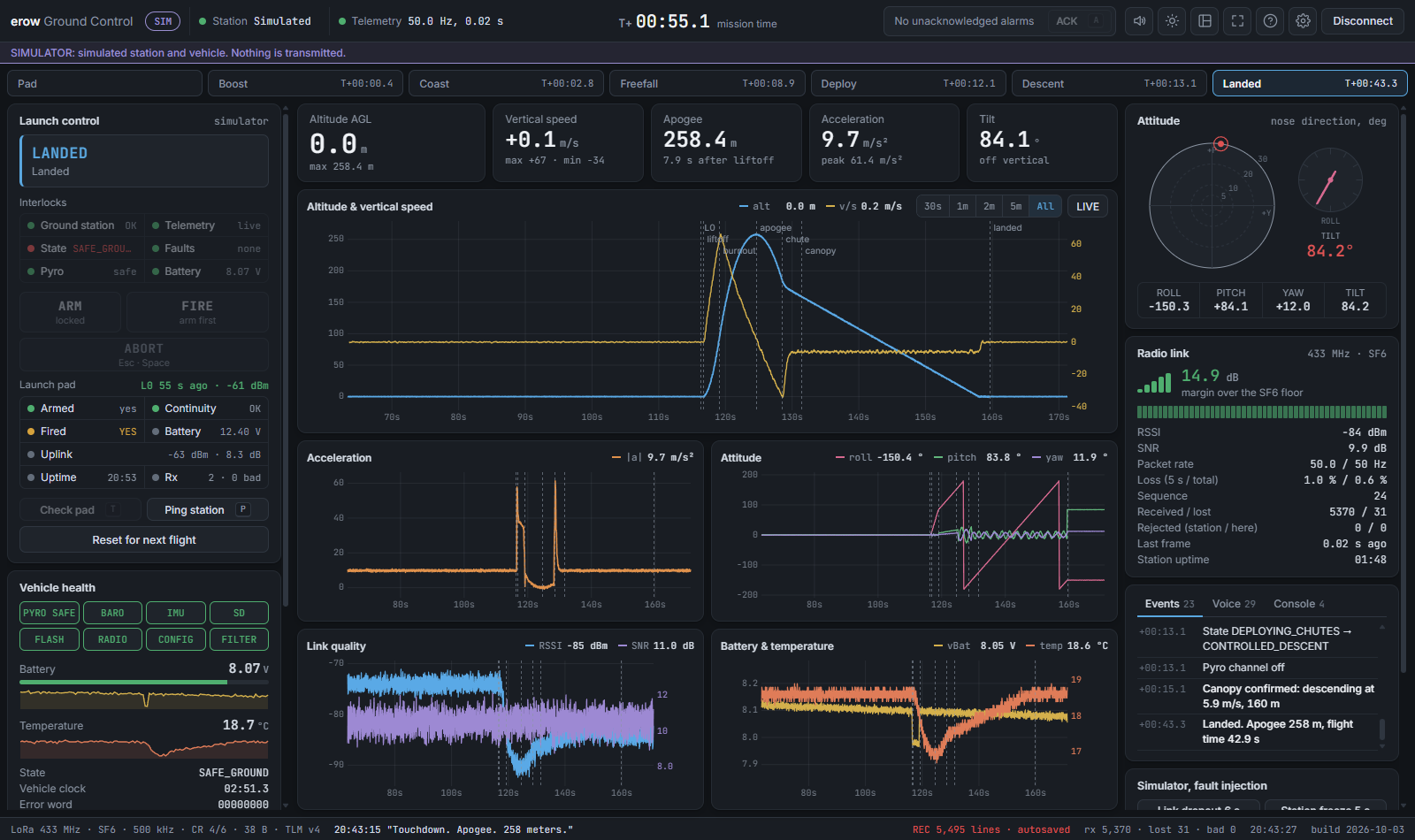Click the CONFIG health chip
The height and width of the screenshot is (840, 1415).
click(176, 639)
